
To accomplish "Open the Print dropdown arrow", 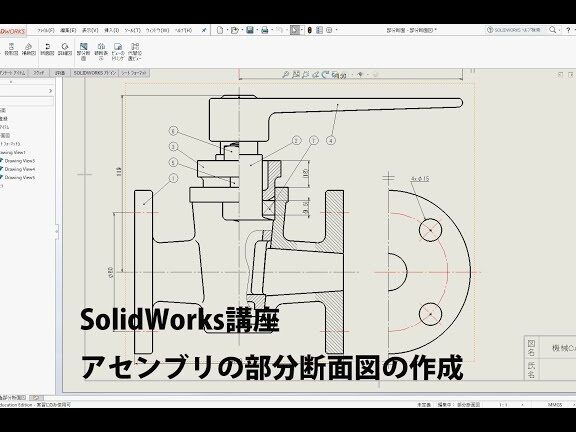I will (x=272, y=30).
